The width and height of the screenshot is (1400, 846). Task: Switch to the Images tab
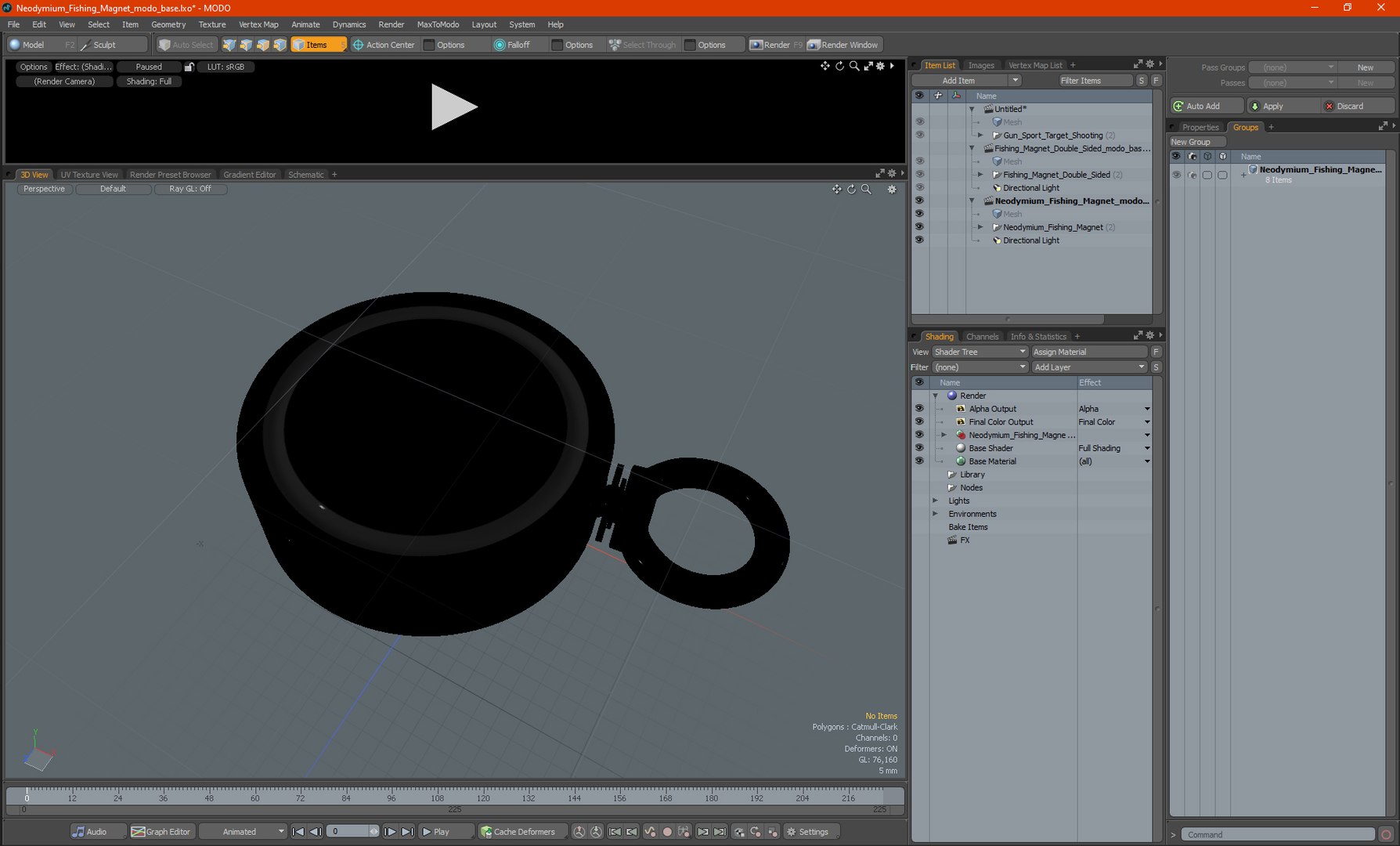981,65
